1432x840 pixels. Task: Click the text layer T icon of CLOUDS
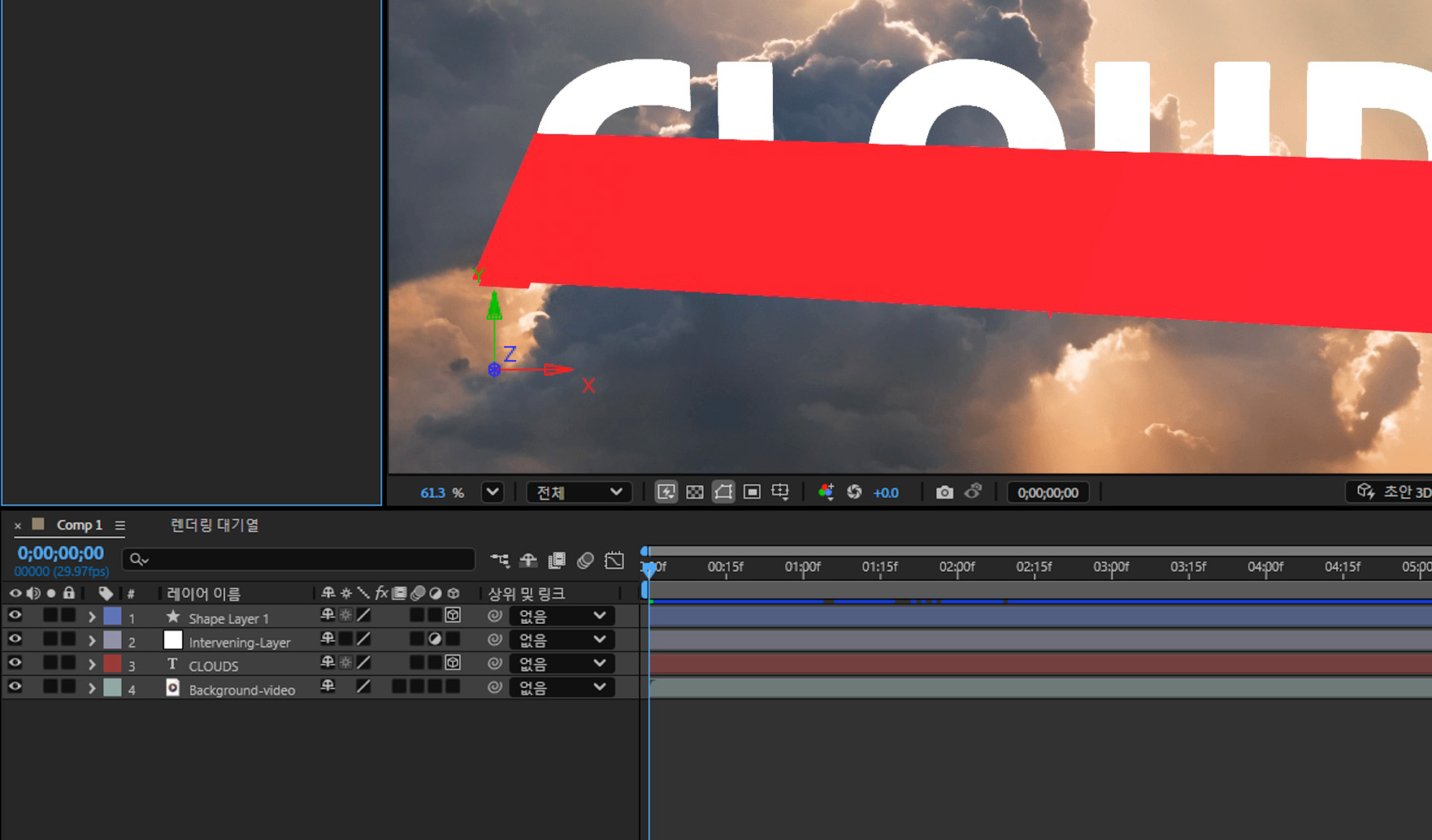172,664
